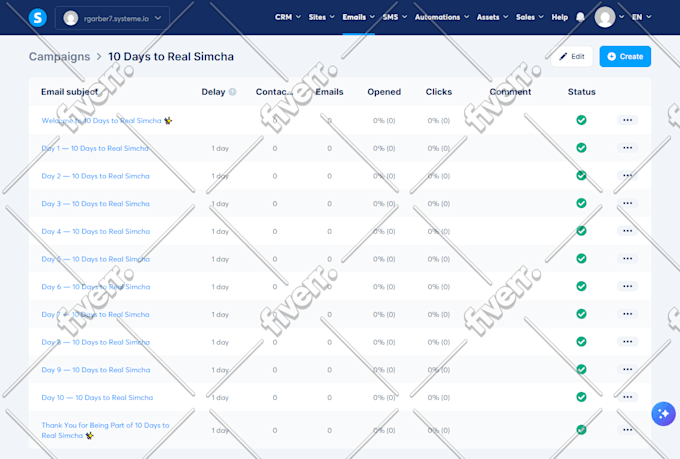Screen dimensions: 680x459
Task: Click the Opened 0% (0) in Day 6 row
Action: pos(384,287)
